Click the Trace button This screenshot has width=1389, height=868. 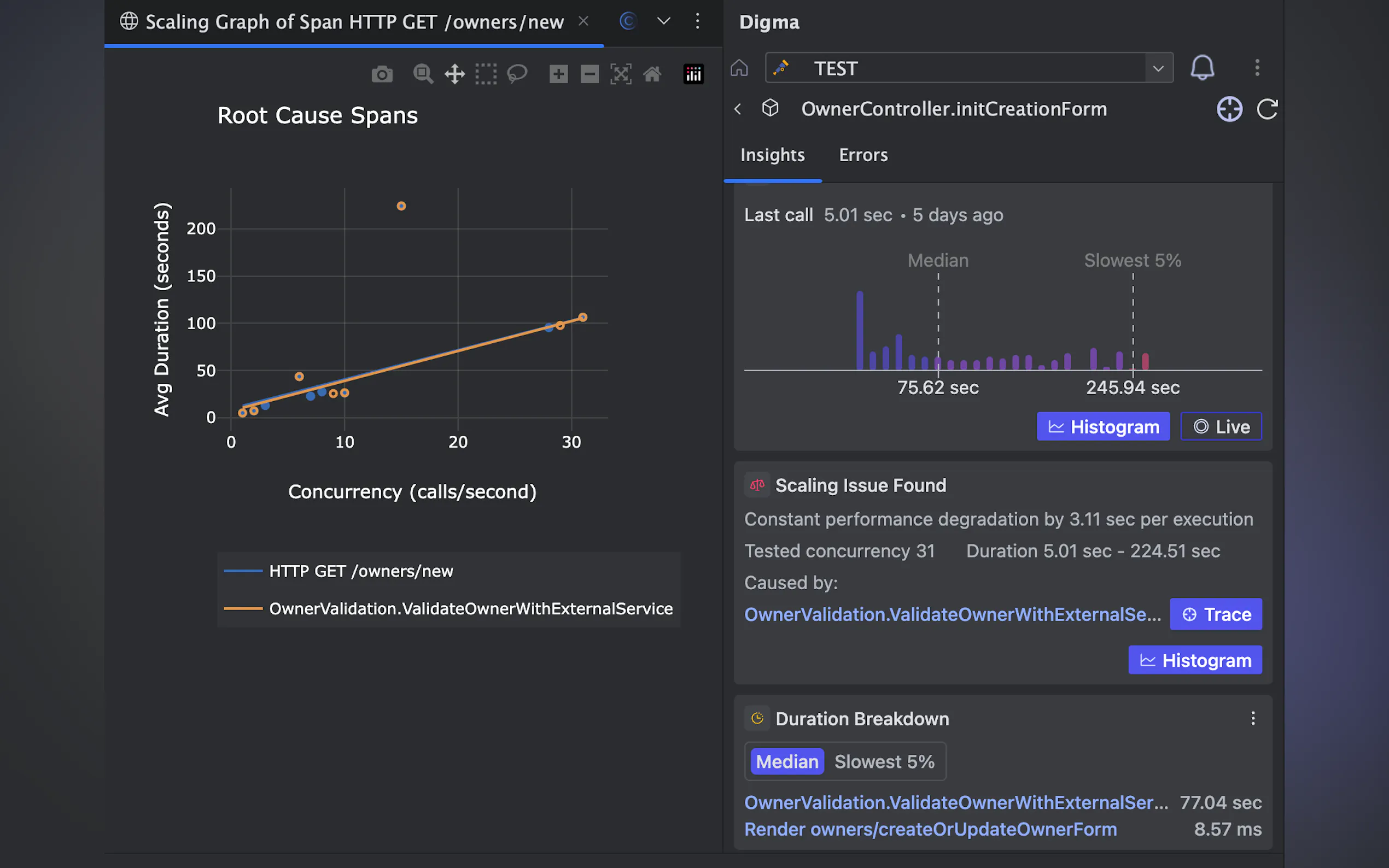pyautogui.click(x=1216, y=614)
